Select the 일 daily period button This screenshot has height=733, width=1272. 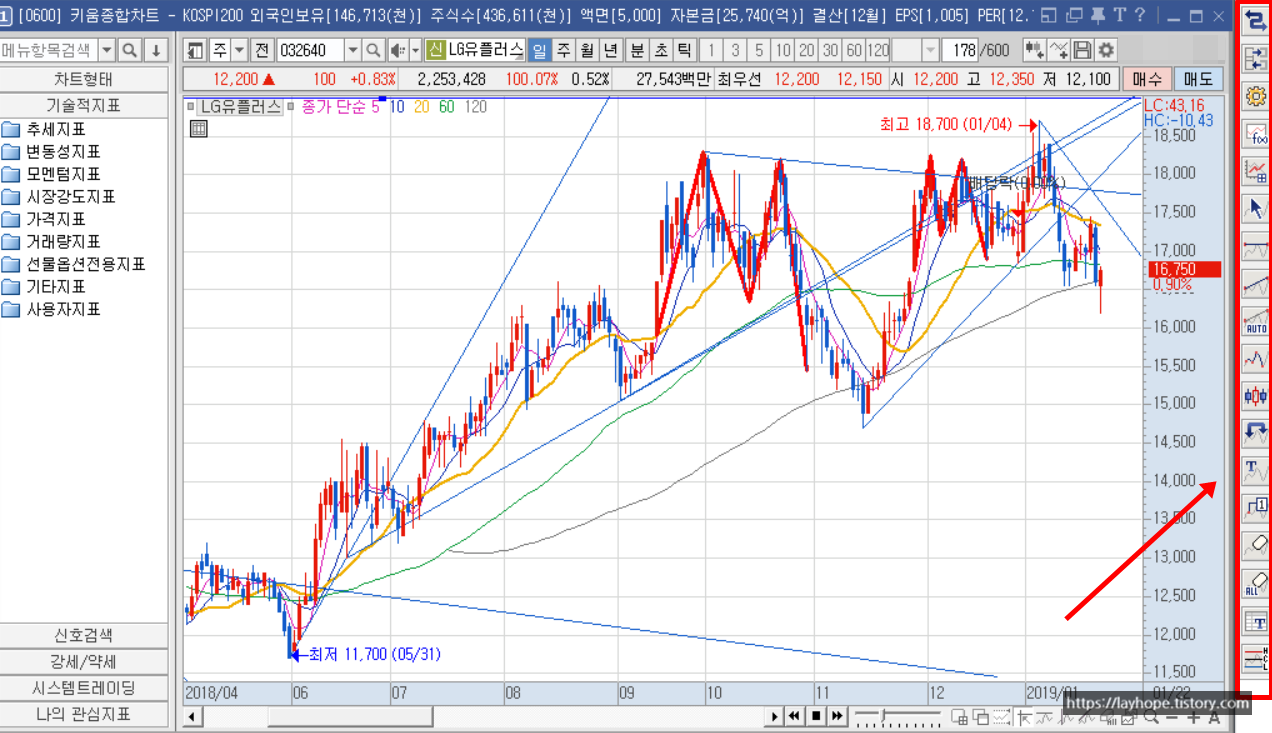coord(539,50)
